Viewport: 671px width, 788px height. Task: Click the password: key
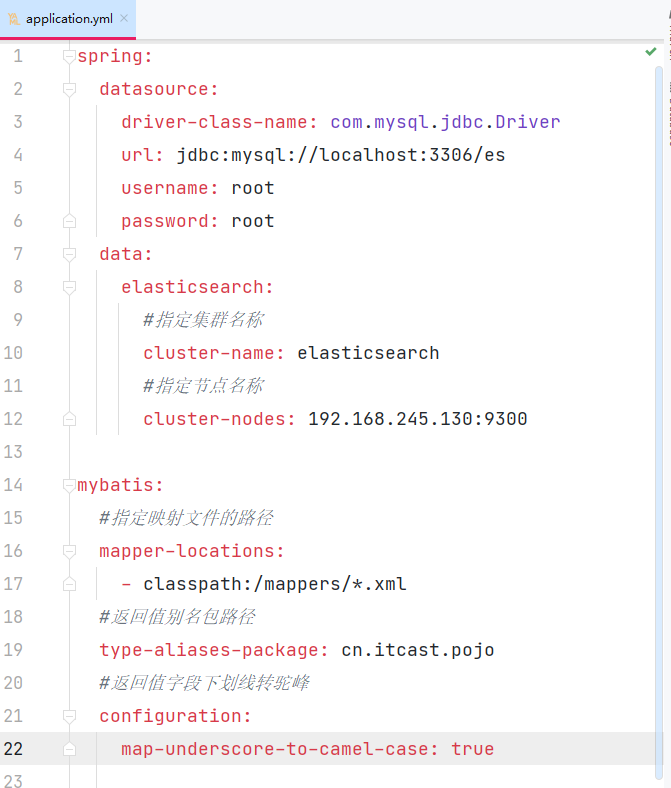(x=170, y=222)
